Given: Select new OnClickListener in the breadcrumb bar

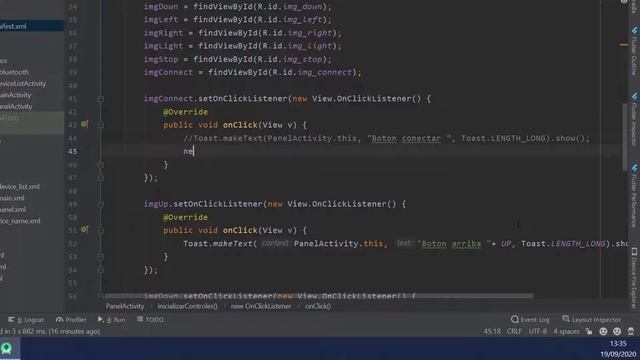Looking at the screenshot, I should 261,306.
